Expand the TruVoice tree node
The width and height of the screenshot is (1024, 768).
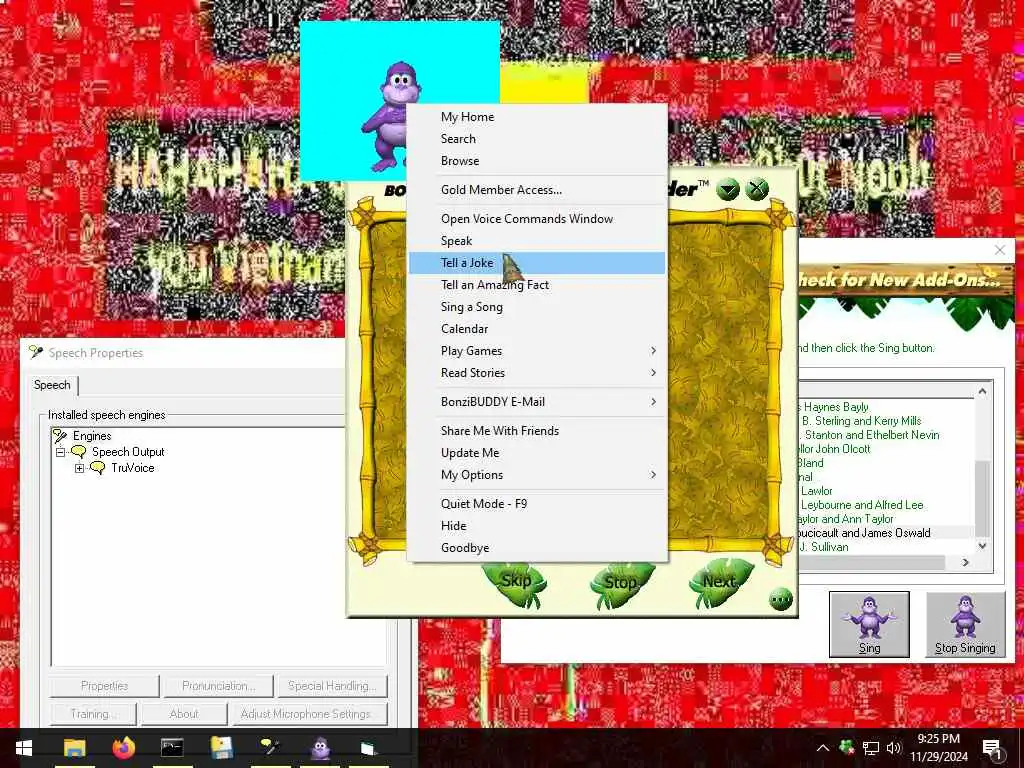tap(80, 468)
